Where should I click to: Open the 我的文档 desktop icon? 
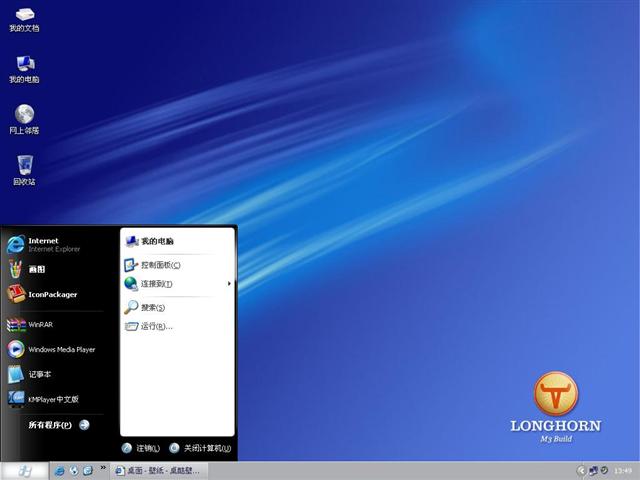point(24,20)
